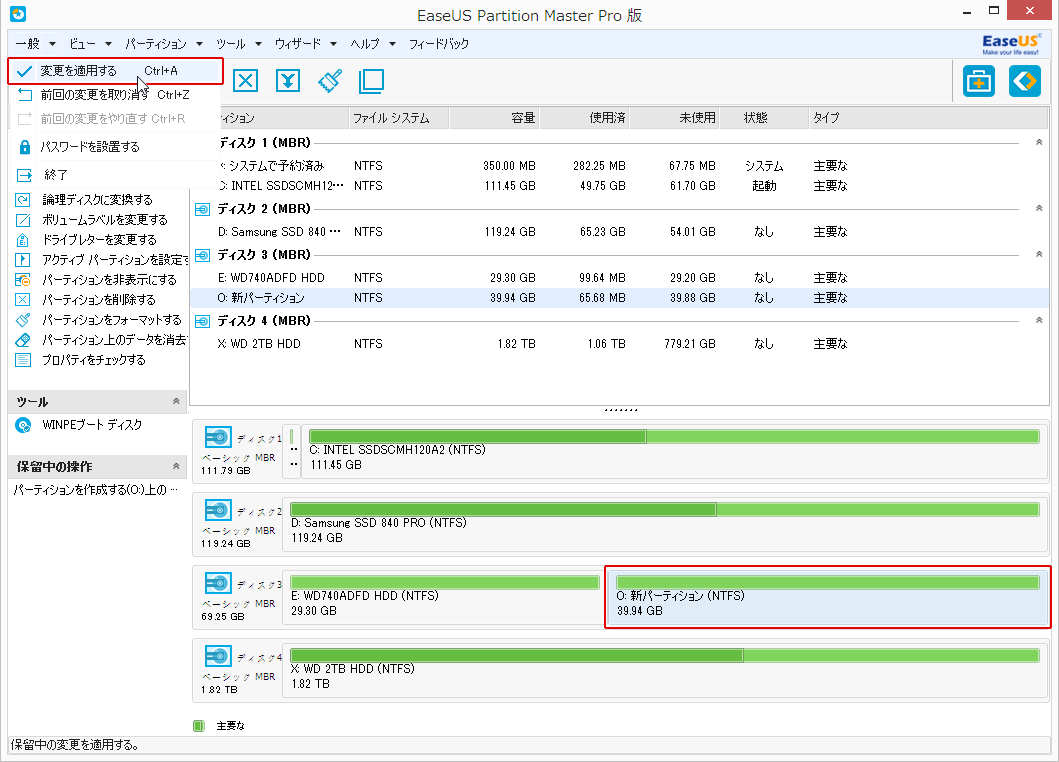The height and width of the screenshot is (762, 1059).
Task: Select the O: 新パーティション block in disk map
Action: pyautogui.click(x=828, y=598)
